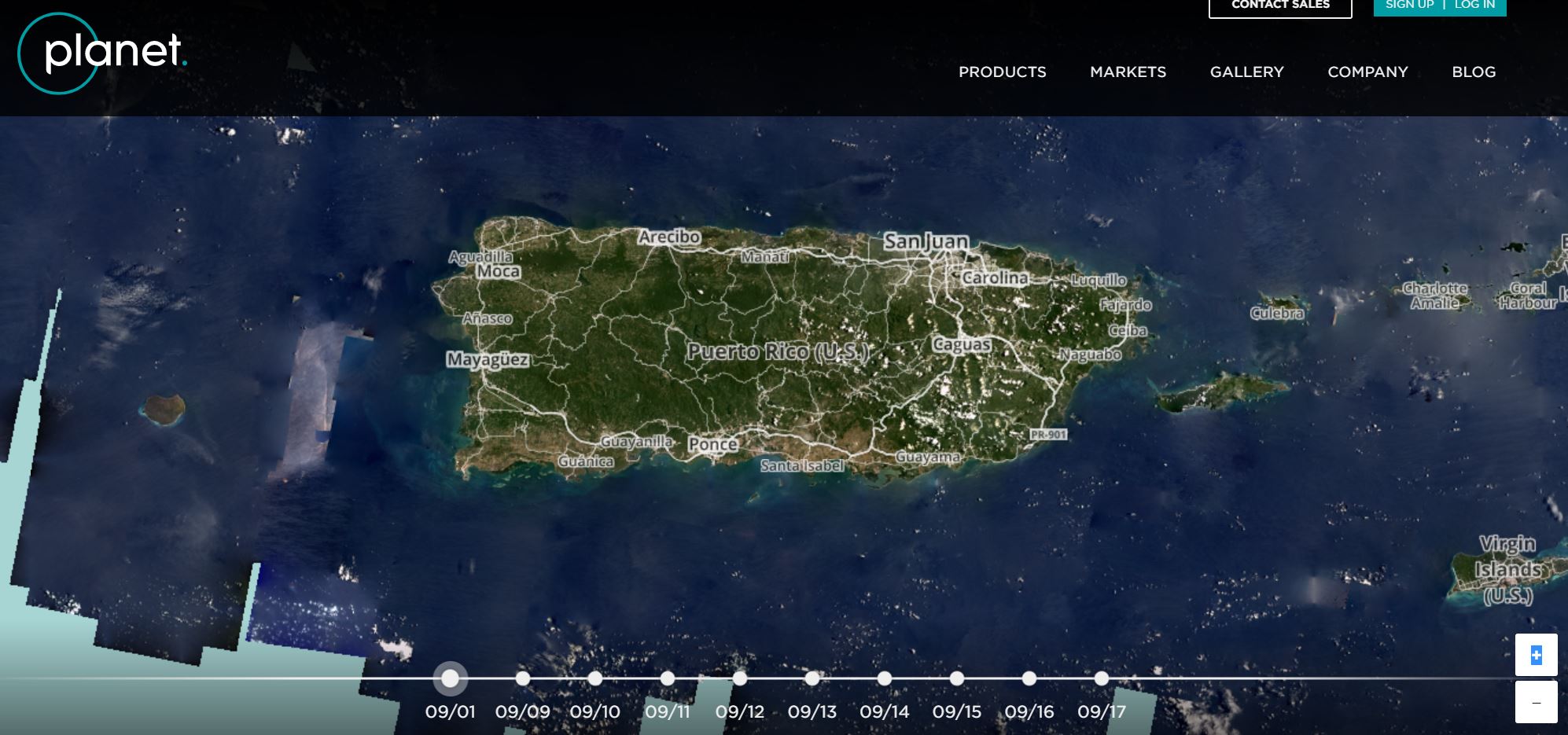Click the Mayagüez map label
This screenshot has height=735, width=1568.
488,360
